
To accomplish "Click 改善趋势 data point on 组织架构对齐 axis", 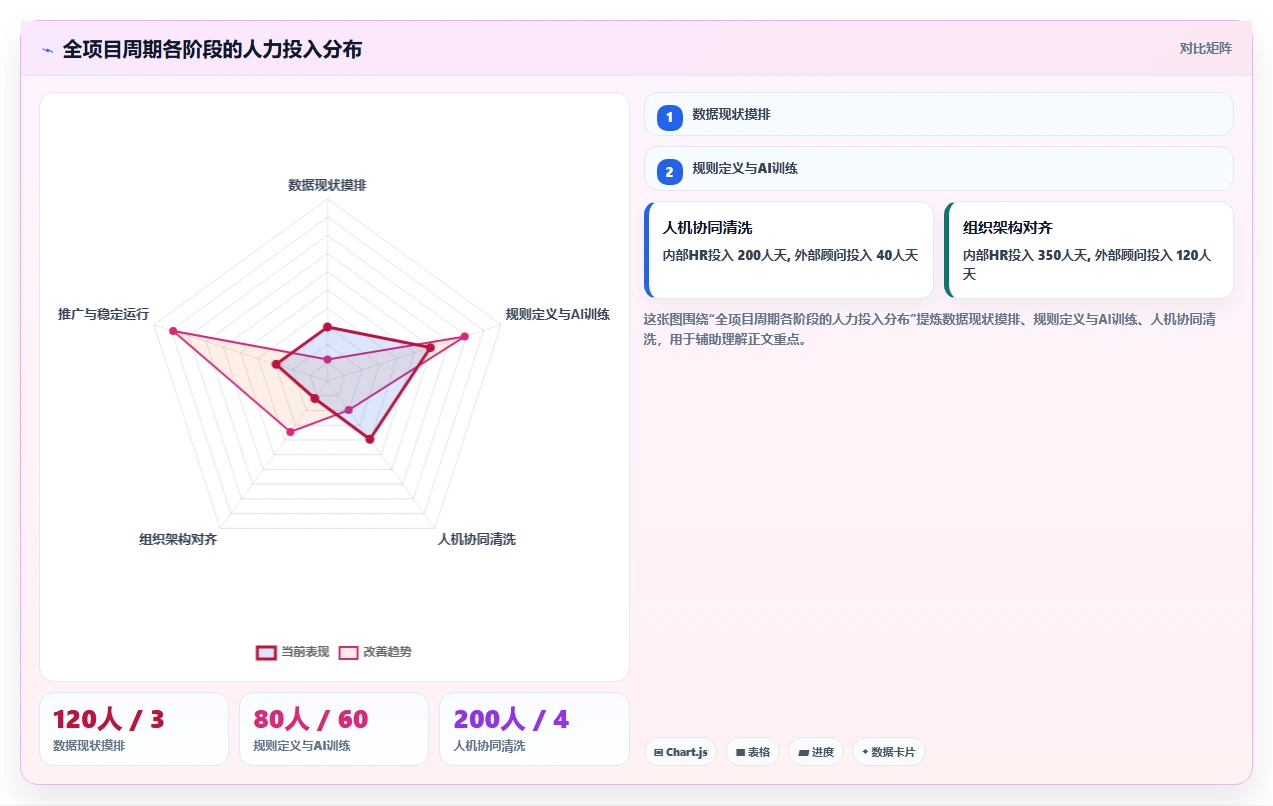I will click(x=290, y=432).
